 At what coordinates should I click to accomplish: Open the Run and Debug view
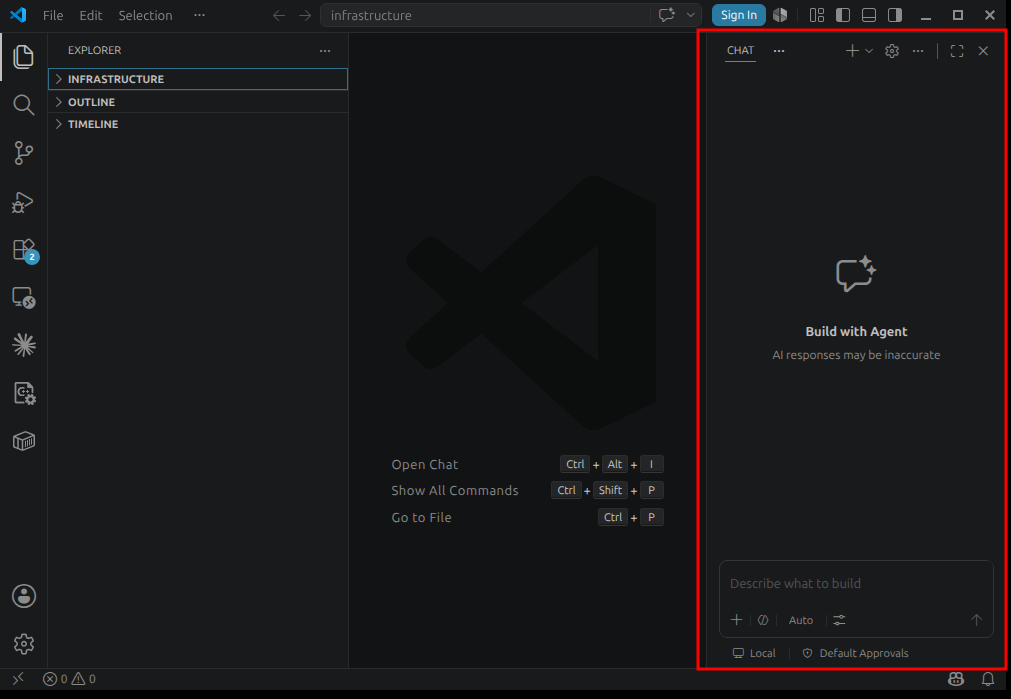[x=23, y=202]
